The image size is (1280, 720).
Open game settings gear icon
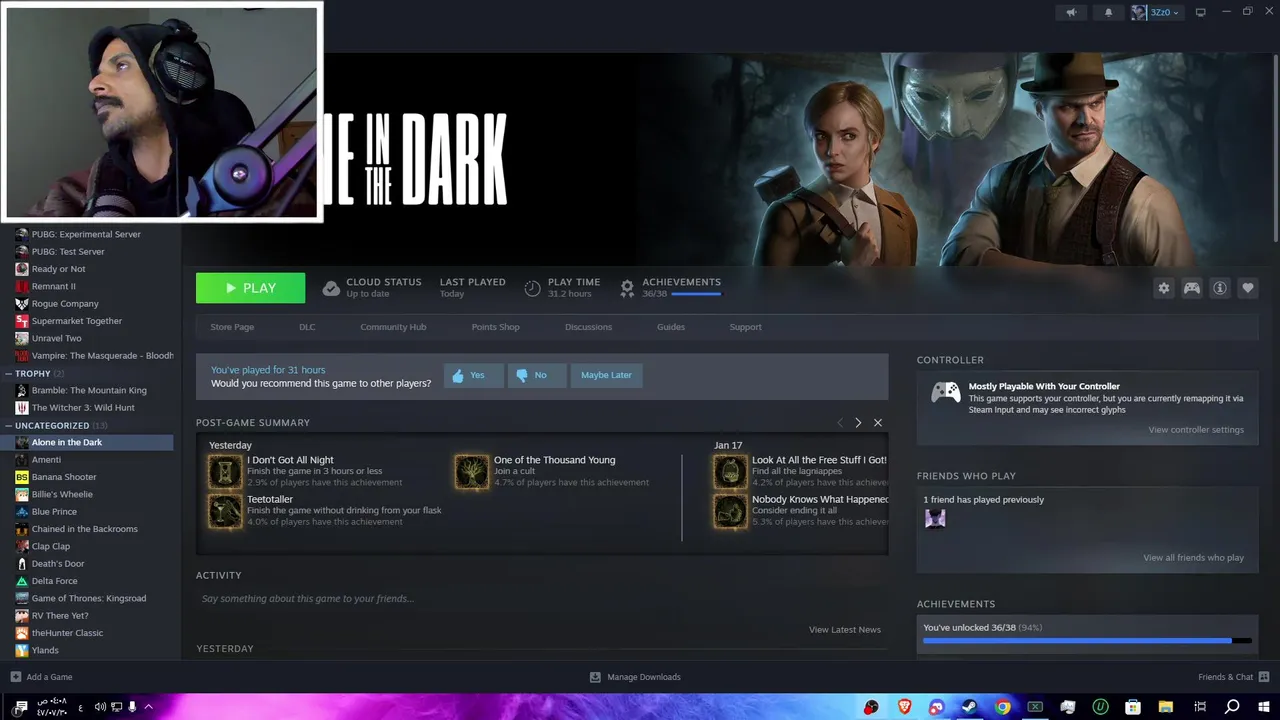pyautogui.click(x=1164, y=288)
